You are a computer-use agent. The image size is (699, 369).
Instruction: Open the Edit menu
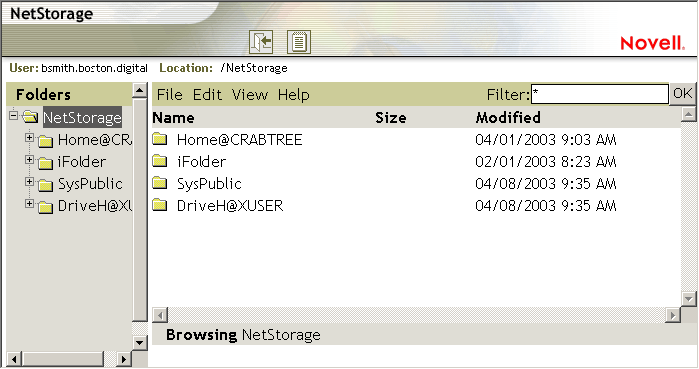pyautogui.click(x=207, y=94)
